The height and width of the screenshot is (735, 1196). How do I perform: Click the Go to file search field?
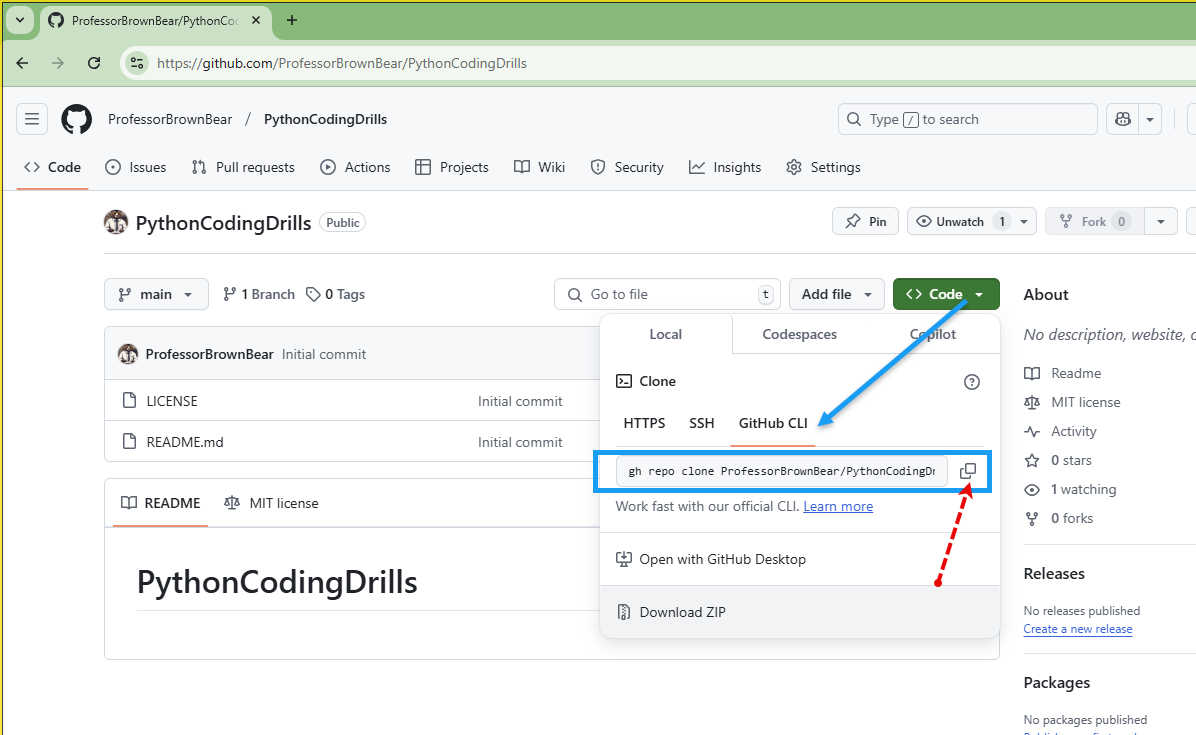667,294
